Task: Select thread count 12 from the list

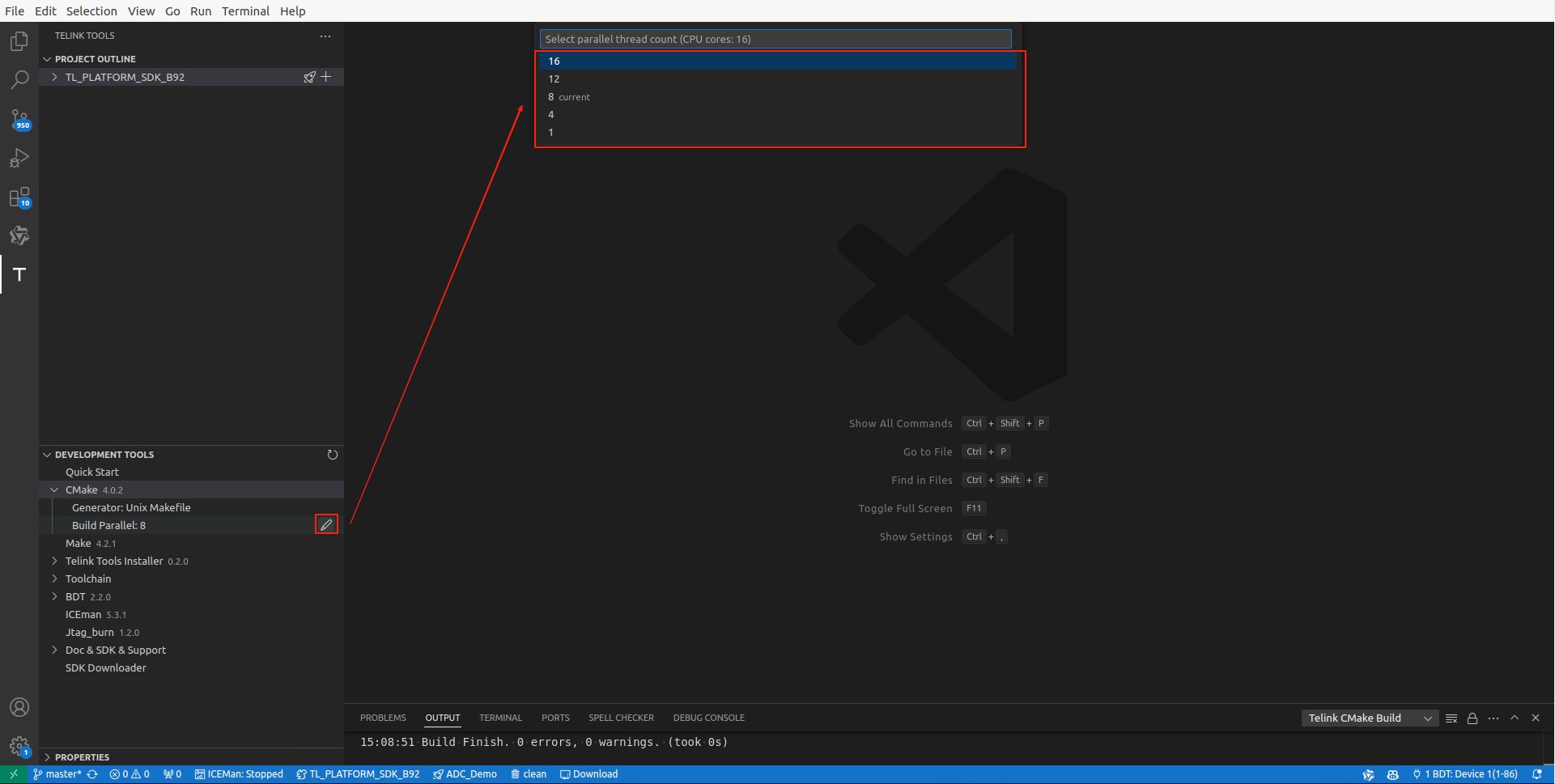Action: tap(554, 78)
